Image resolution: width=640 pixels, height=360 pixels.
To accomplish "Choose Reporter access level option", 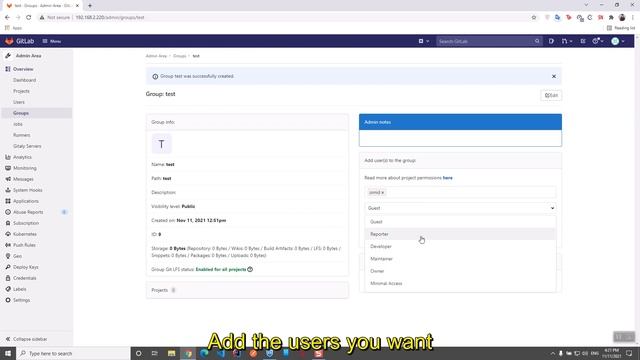I will click(x=460, y=234).
